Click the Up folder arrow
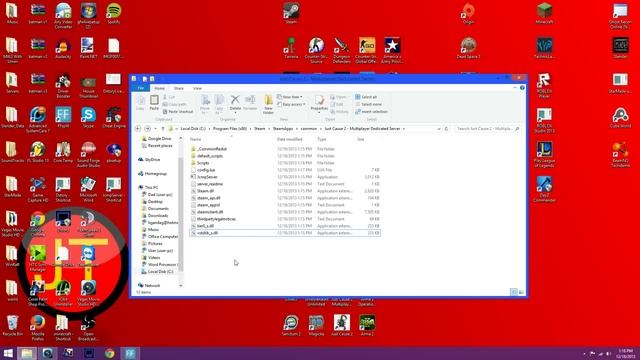The width and height of the screenshot is (640, 360). [163, 129]
